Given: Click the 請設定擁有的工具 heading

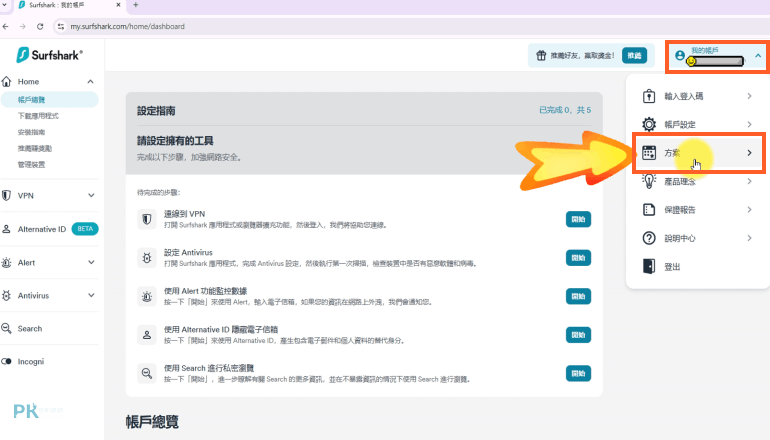Looking at the screenshot, I should (175, 141).
